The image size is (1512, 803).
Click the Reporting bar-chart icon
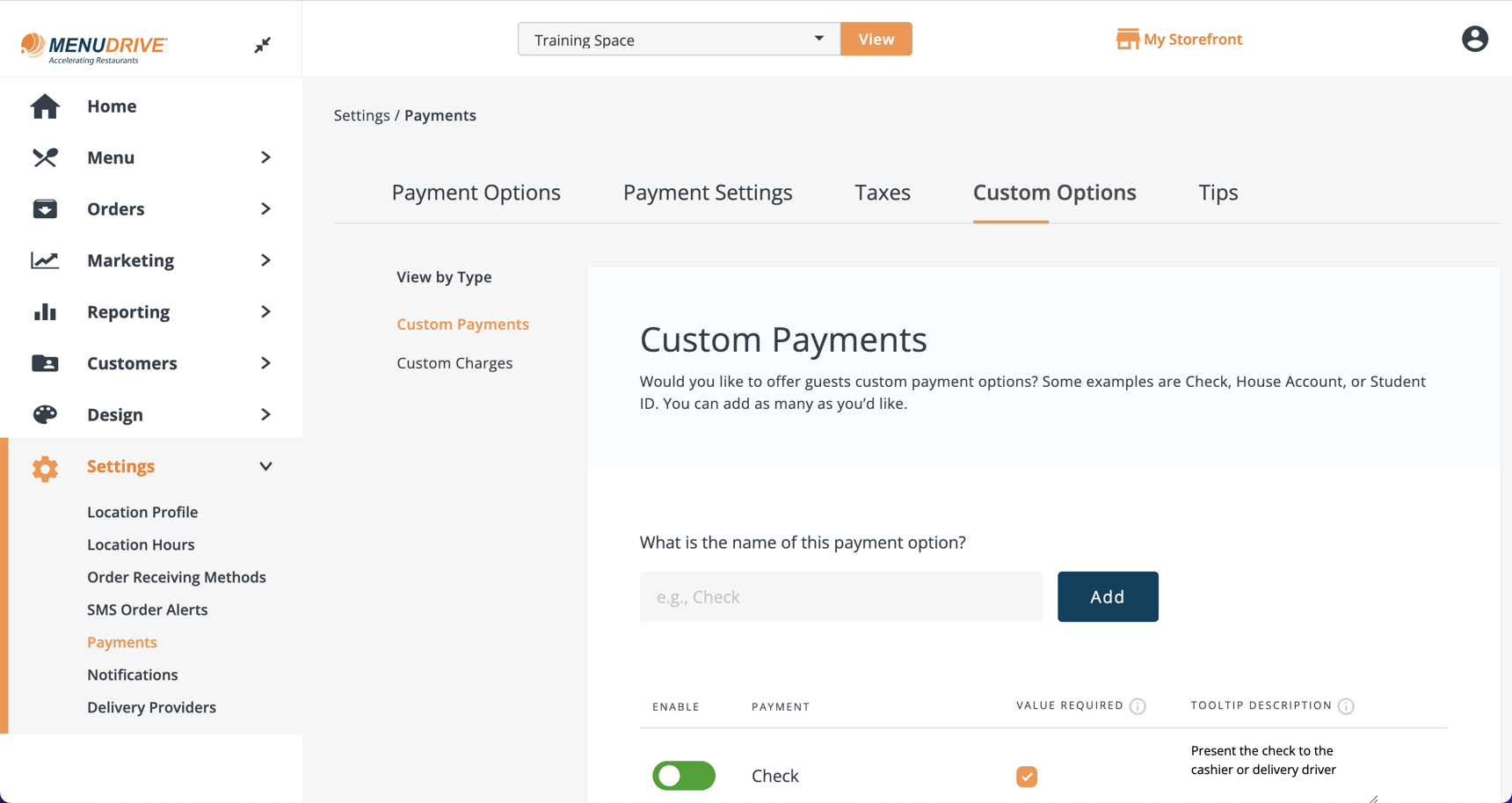[45, 311]
